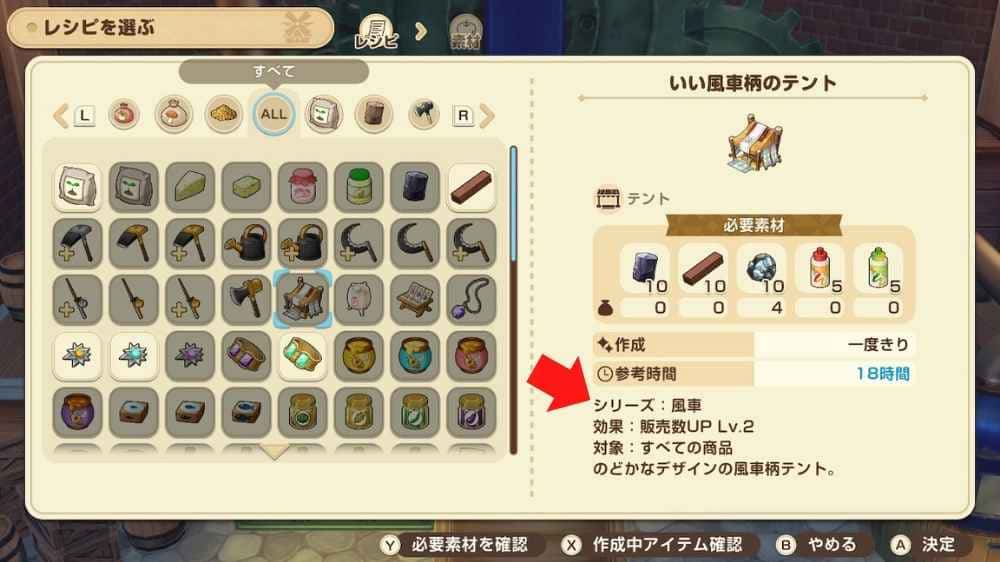Open the hammer tools category tab
This screenshot has width=1000, height=562.
click(x=423, y=114)
